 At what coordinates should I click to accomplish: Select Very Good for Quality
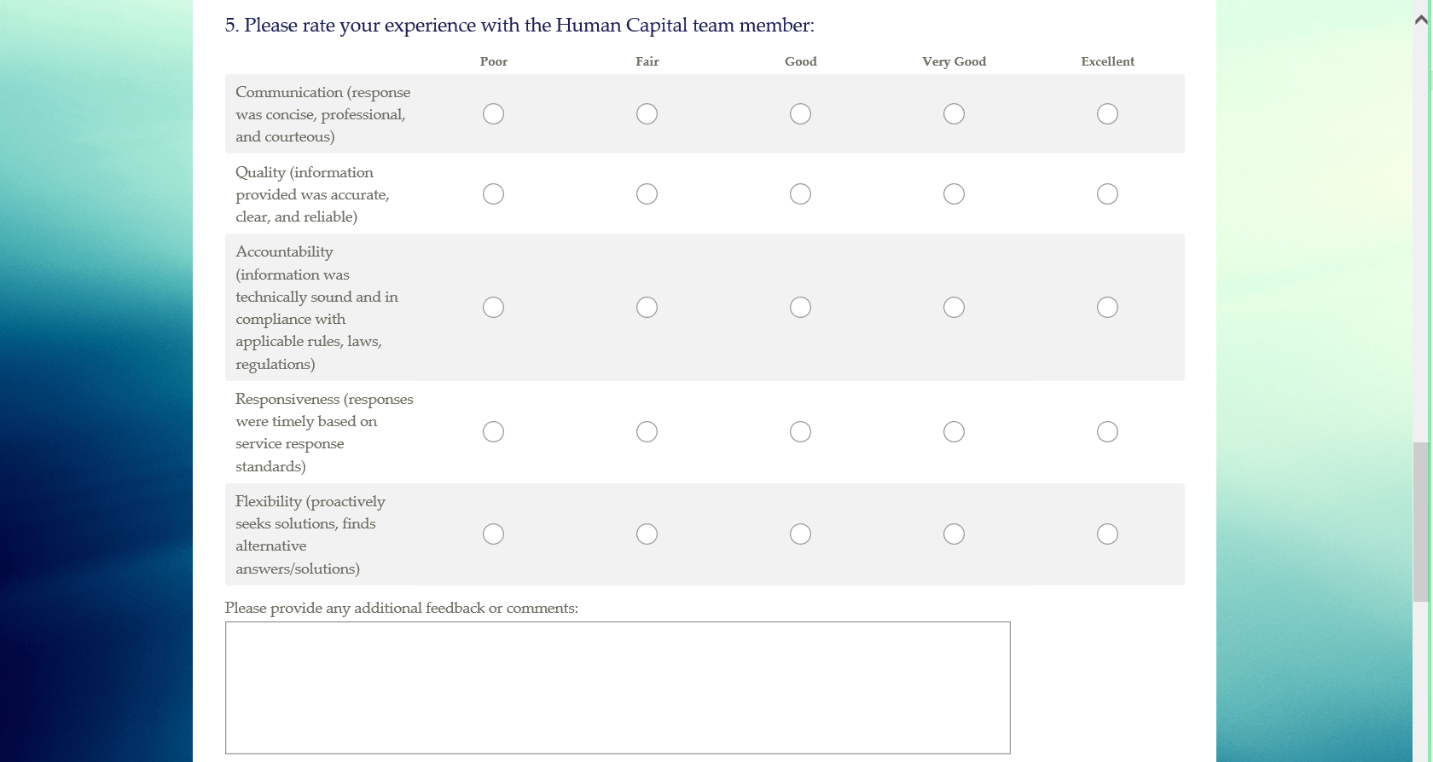[954, 194]
